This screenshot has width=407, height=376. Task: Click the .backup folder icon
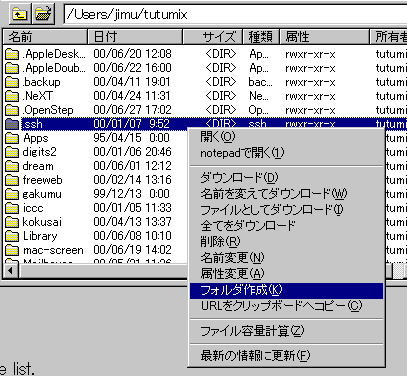12,82
